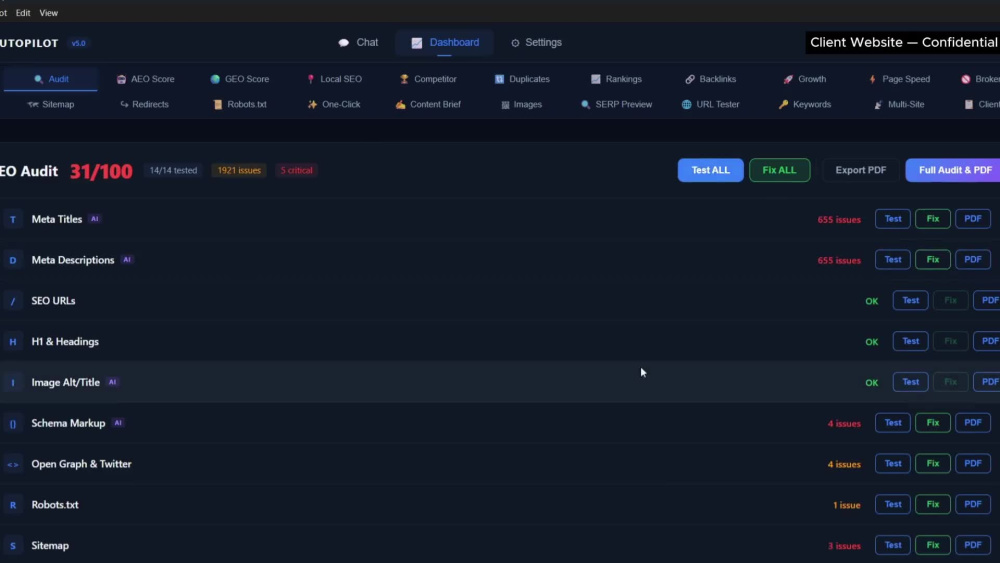
Task: Switch to the Dashboard tab
Action: [x=445, y=43]
